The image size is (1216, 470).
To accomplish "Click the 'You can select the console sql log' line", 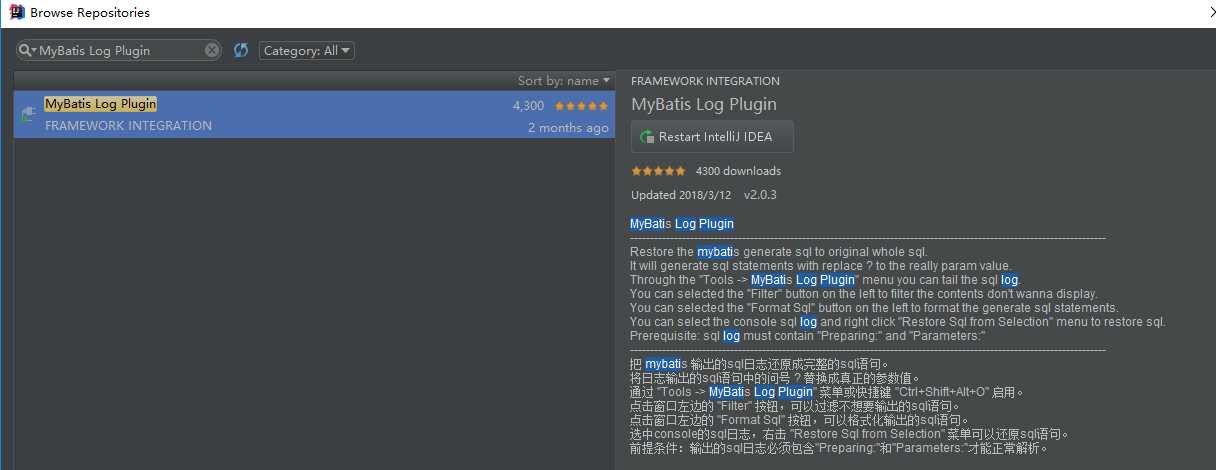I will [898, 322].
